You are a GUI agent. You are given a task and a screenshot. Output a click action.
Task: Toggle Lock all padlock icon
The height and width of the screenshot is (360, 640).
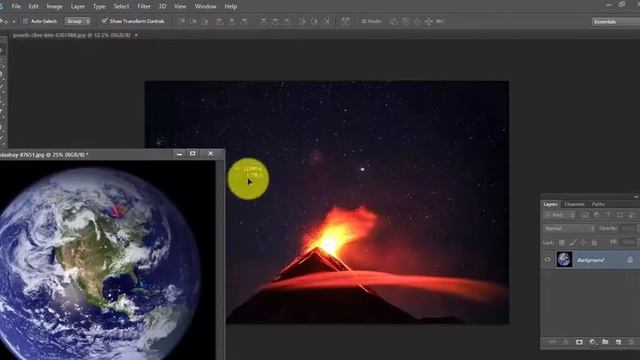click(x=594, y=242)
